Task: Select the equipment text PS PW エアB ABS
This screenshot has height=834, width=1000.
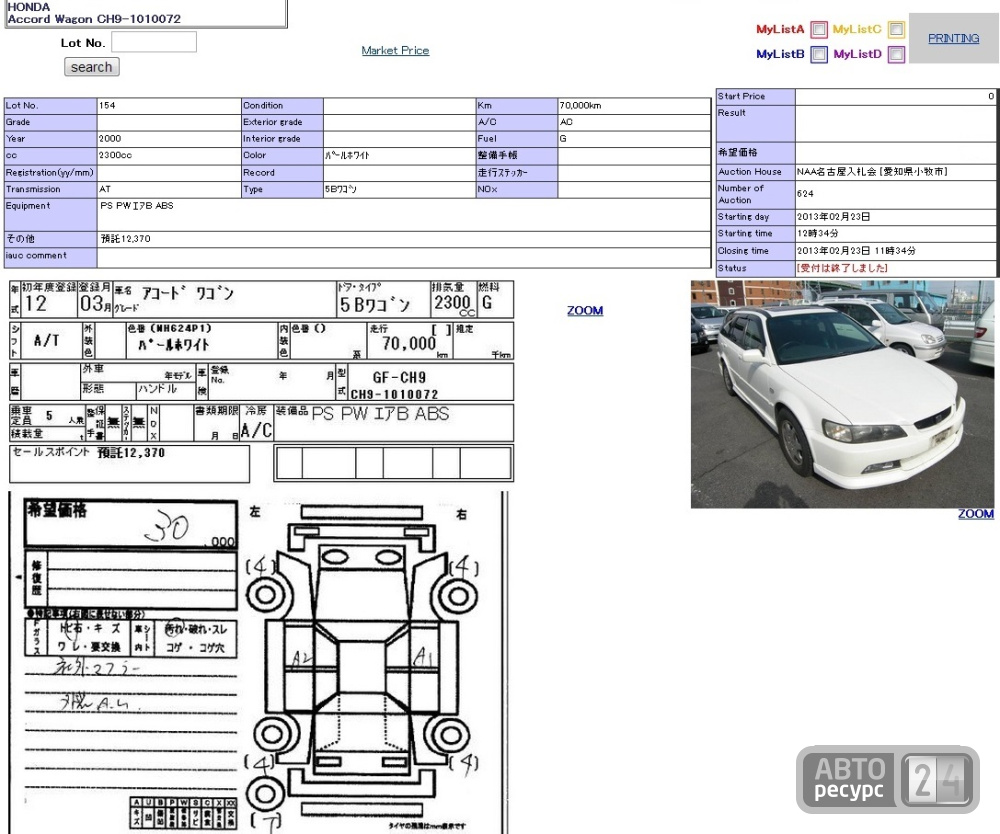Action: [136, 205]
